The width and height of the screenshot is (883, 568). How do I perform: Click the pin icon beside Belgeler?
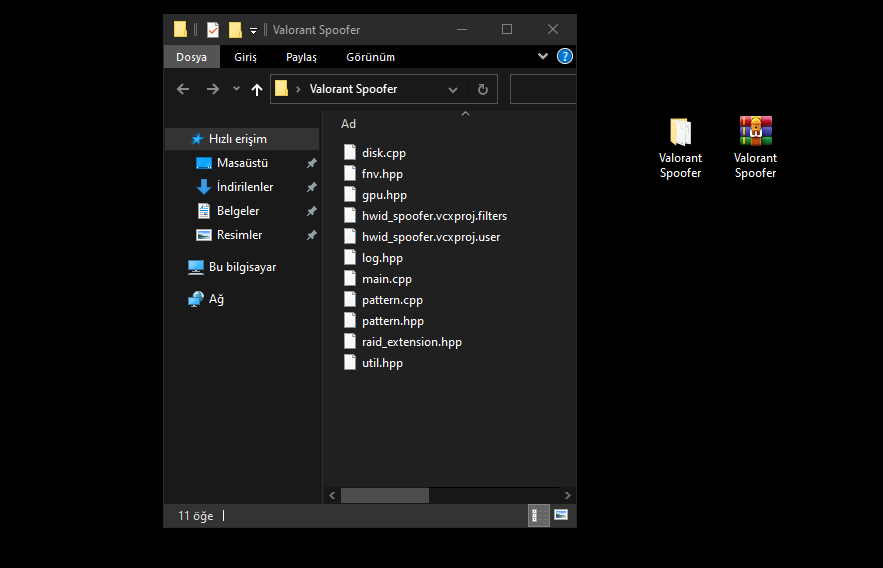pos(311,211)
